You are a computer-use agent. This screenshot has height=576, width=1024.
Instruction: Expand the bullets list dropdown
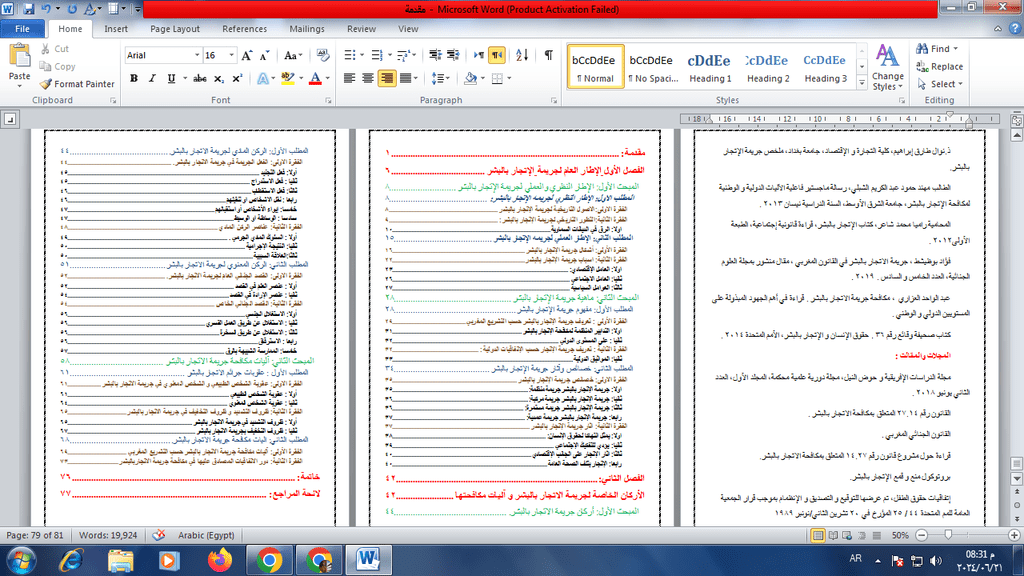tap(362, 56)
